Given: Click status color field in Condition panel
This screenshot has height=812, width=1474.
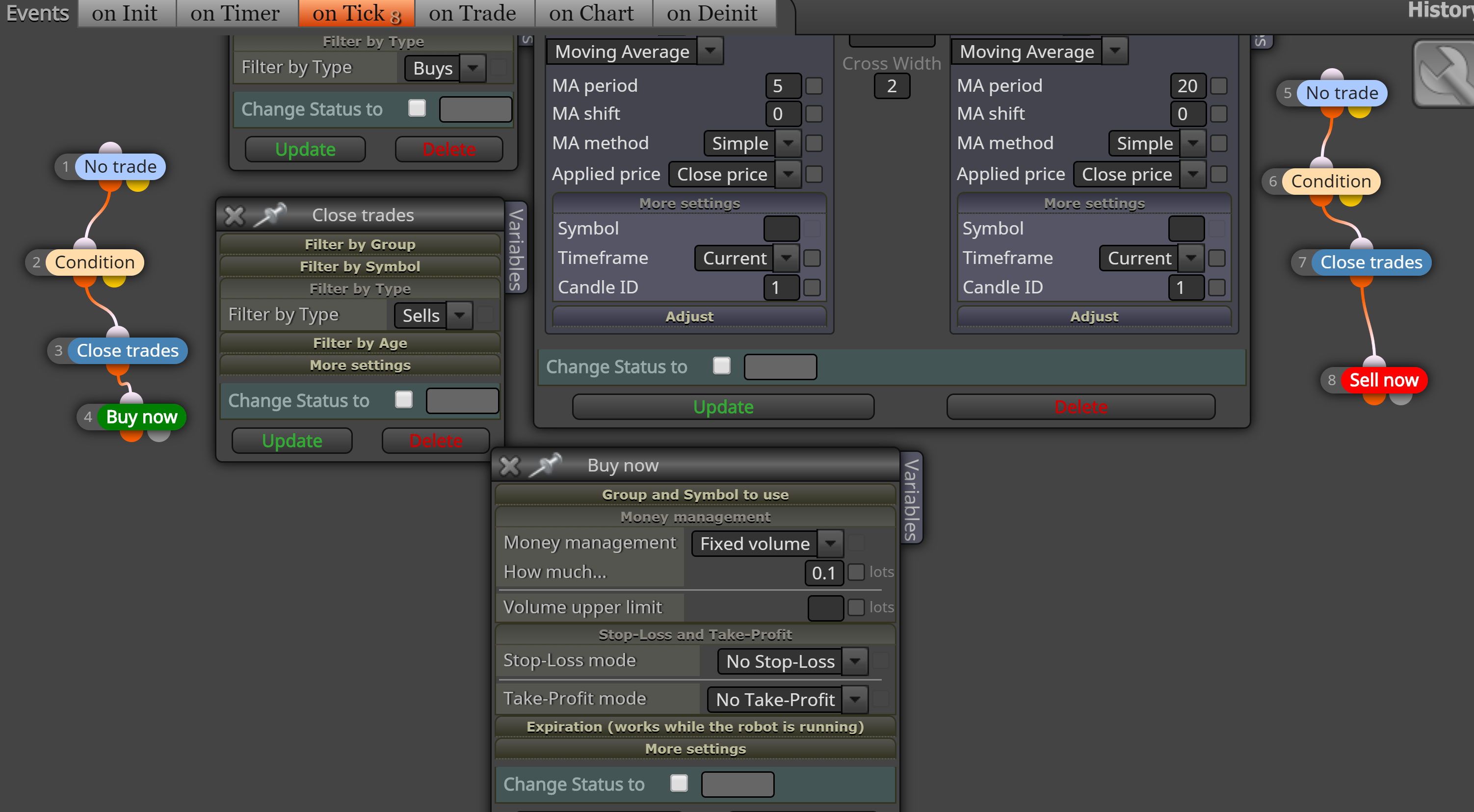Looking at the screenshot, I should coord(780,367).
